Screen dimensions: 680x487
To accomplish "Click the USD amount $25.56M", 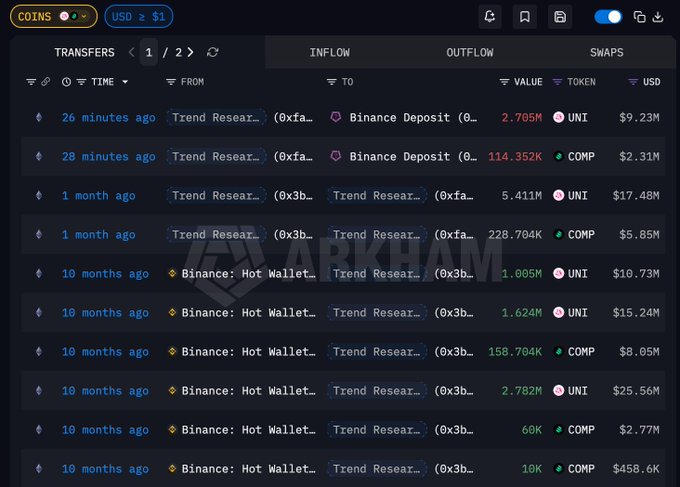I will tap(636, 391).
